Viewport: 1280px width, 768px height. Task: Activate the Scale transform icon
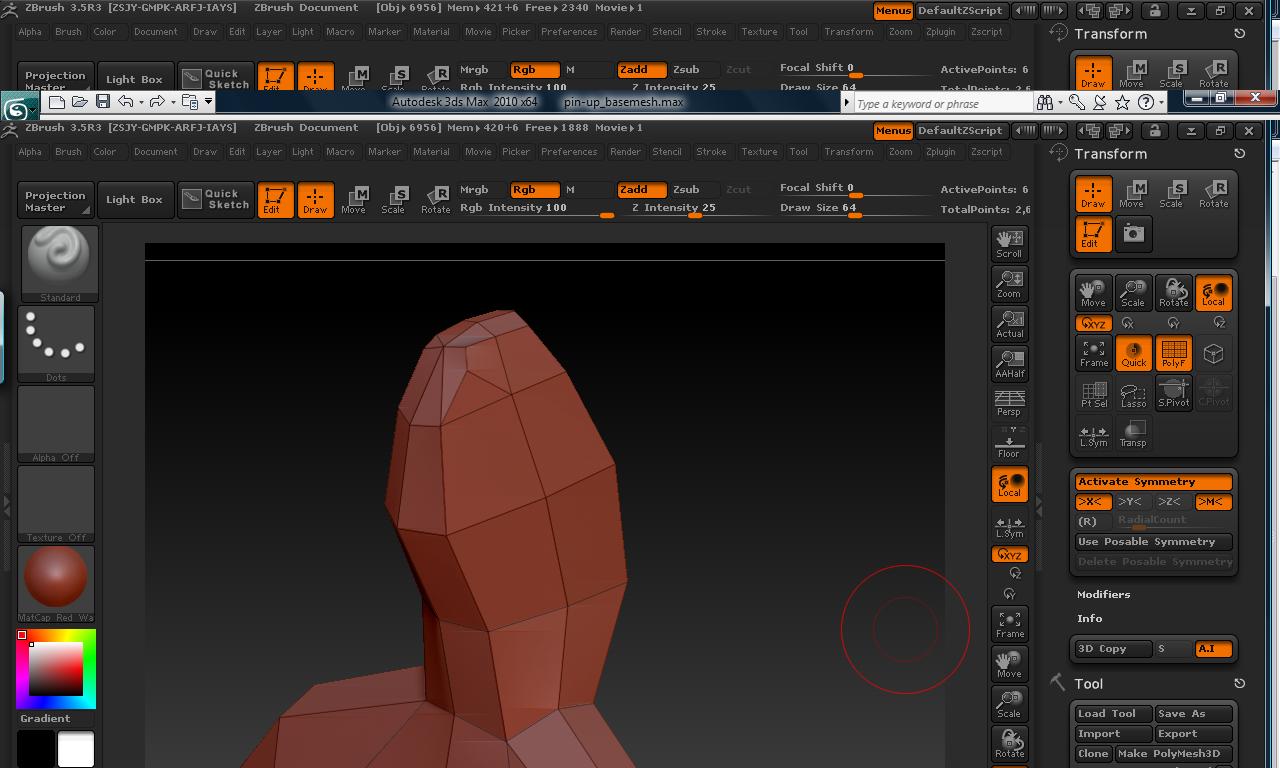(x=1171, y=193)
